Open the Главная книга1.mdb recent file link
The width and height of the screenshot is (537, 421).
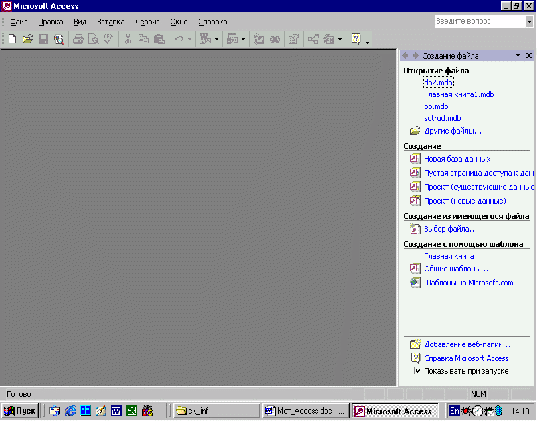click(x=461, y=95)
